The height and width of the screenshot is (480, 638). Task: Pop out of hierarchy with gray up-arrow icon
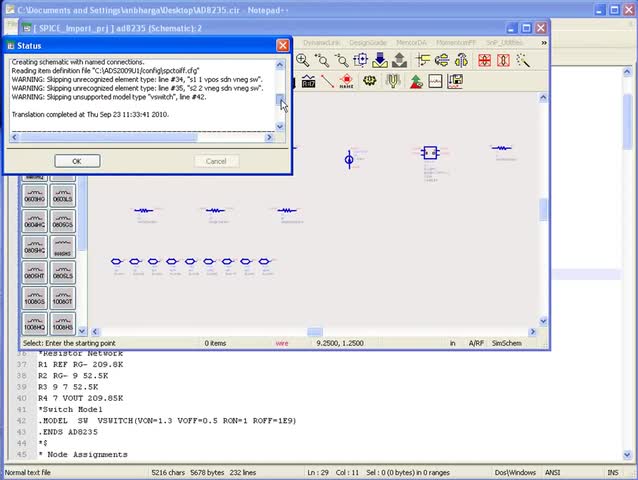pos(400,60)
